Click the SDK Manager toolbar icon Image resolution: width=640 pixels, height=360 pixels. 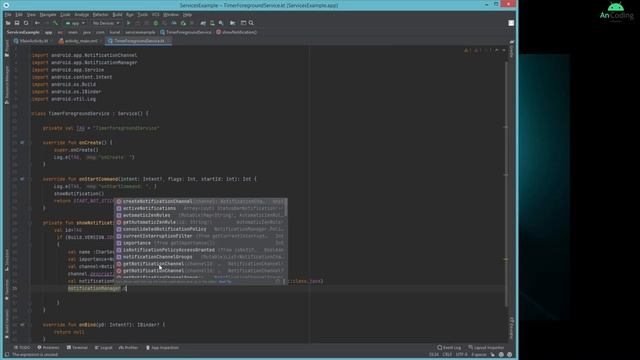click(221, 23)
